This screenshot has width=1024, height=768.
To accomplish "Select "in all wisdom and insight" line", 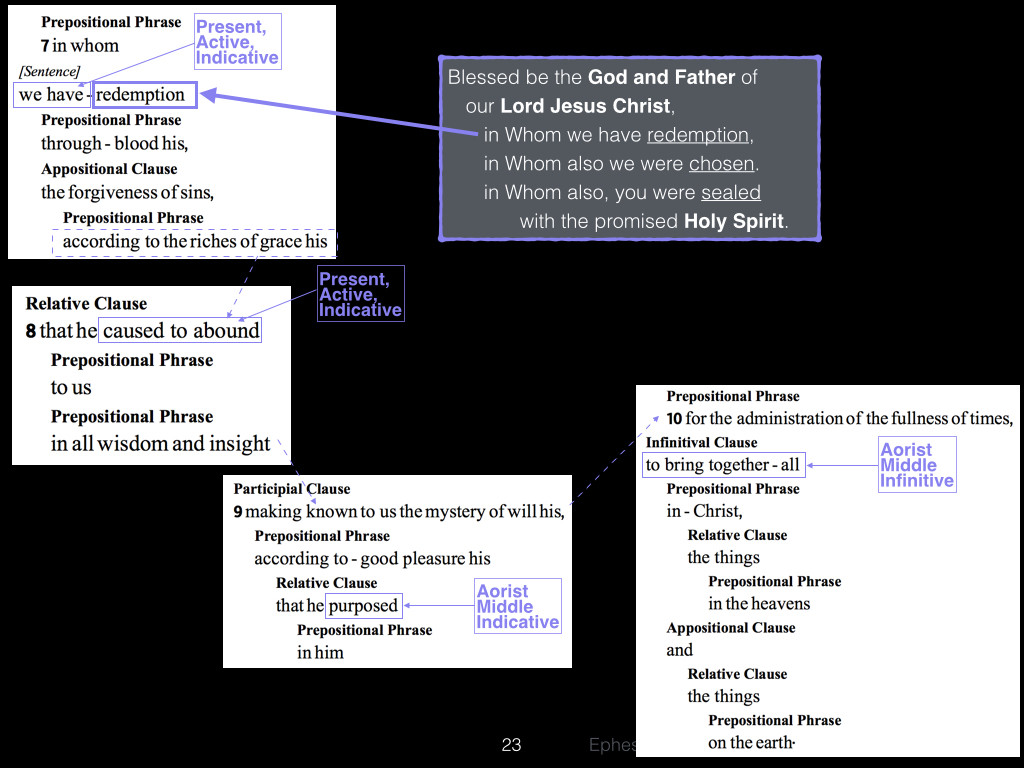I will tap(160, 443).
